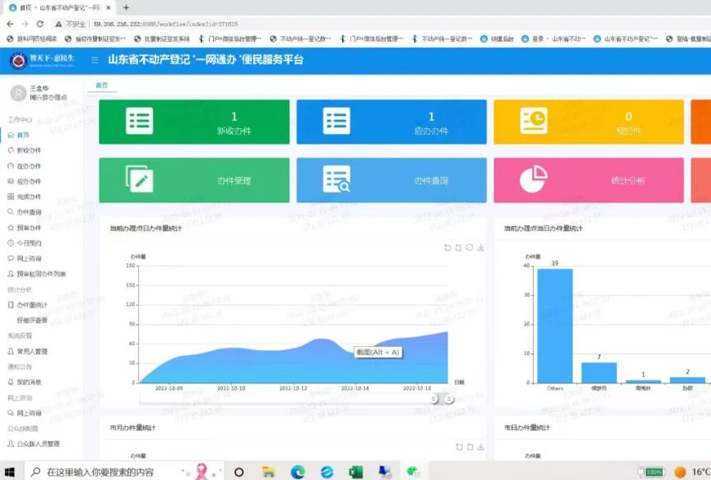Screen dimensions: 711x480
Task: Click the magnifier icon beside 办件查询
Action: click(x=11, y=212)
